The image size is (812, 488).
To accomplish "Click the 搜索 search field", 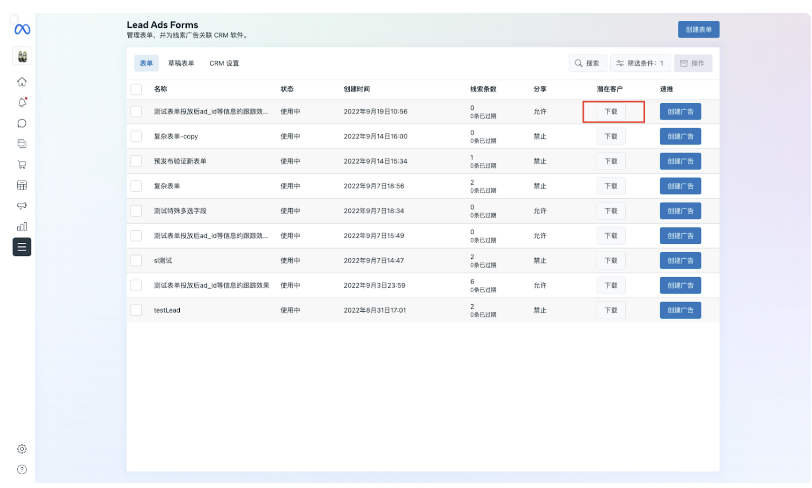I will tap(587, 63).
